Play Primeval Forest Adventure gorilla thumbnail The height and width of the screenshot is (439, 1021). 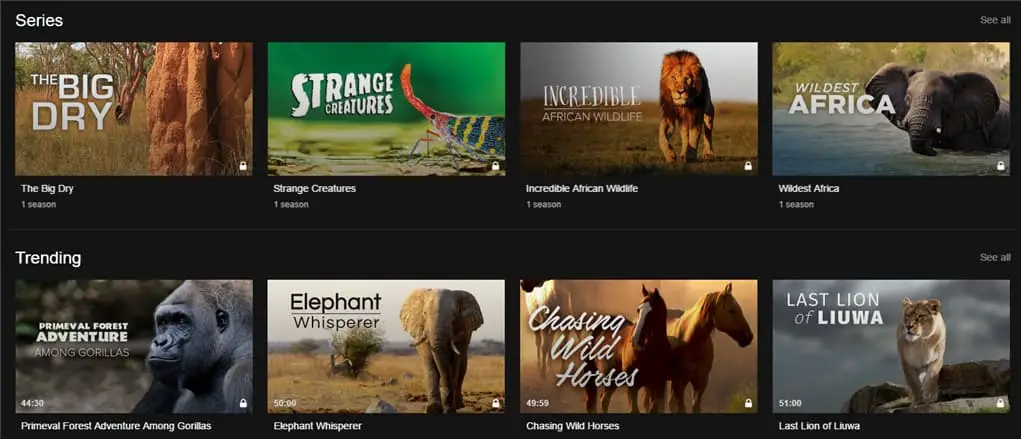(x=133, y=347)
